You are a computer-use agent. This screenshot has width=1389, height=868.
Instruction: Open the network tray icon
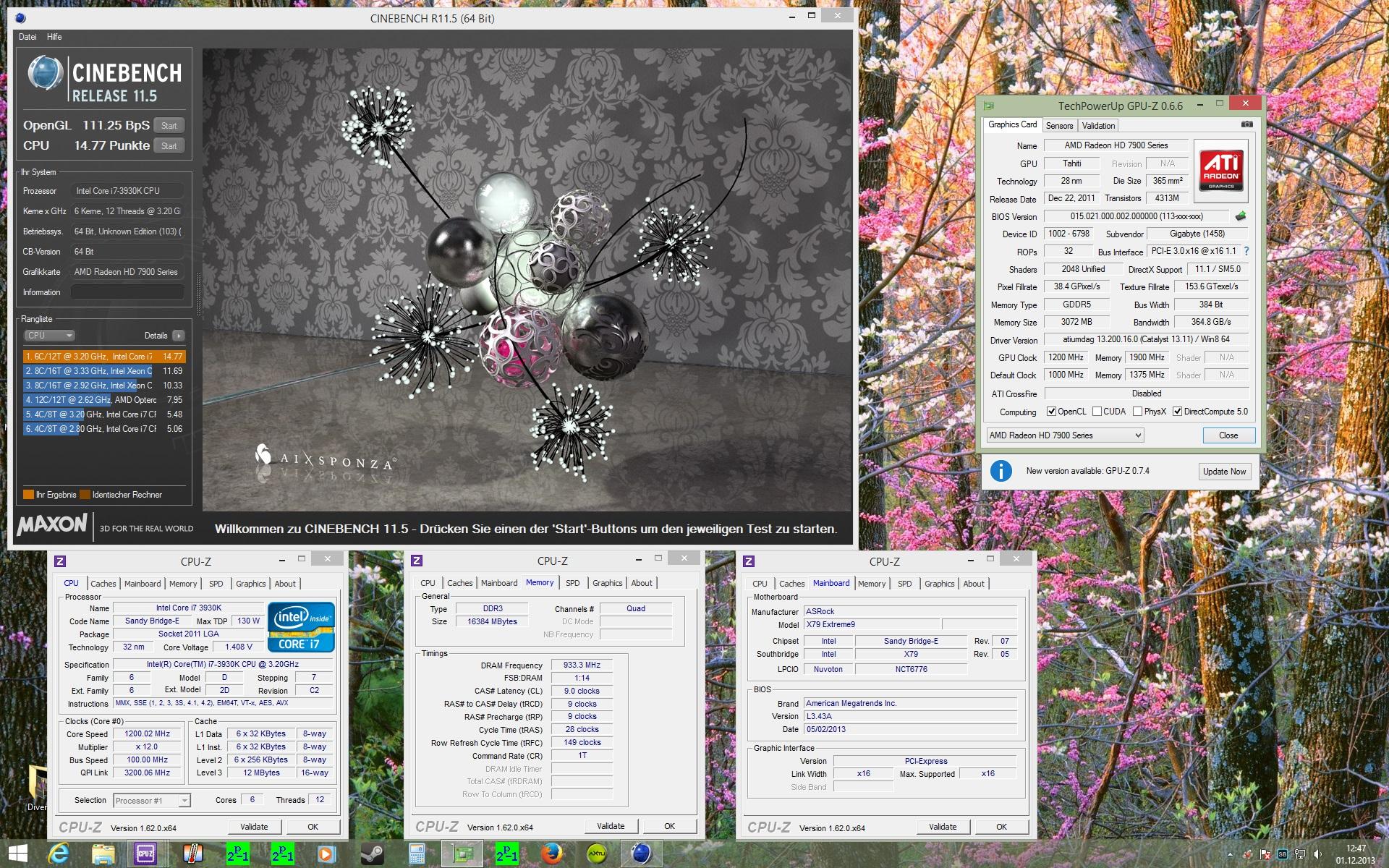click(x=1300, y=854)
